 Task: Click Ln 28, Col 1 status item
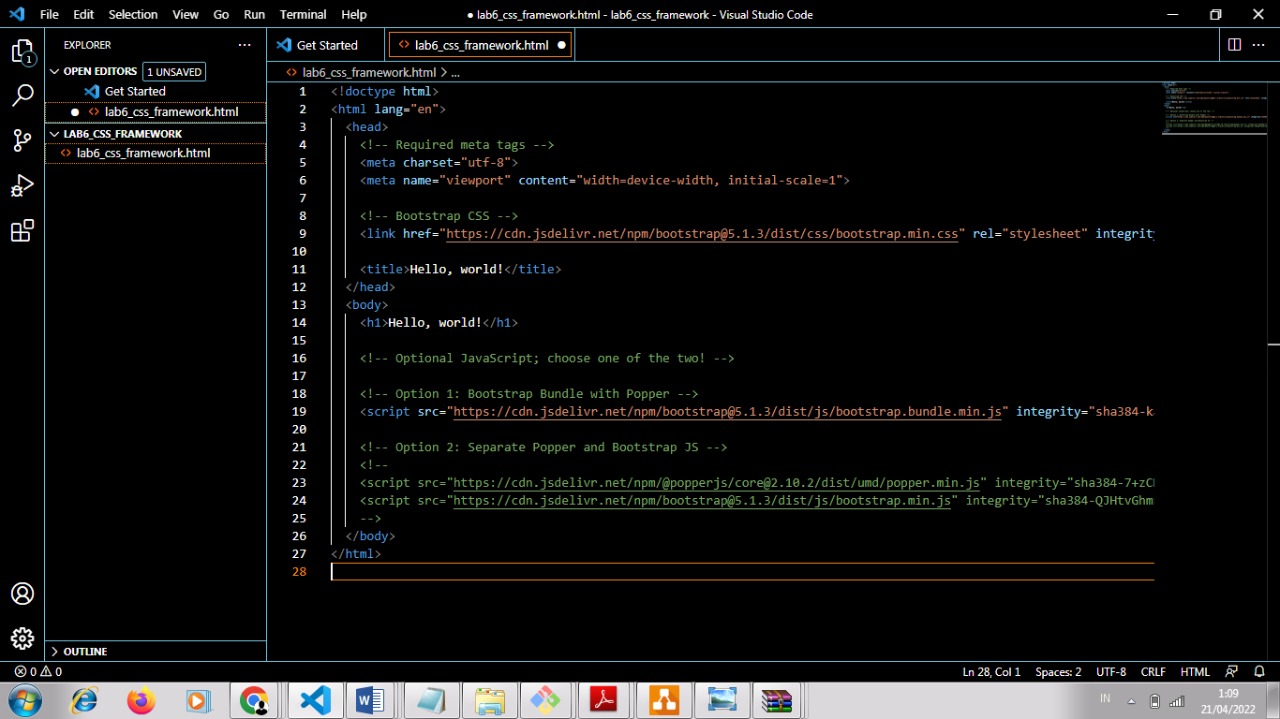[x=991, y=672]
